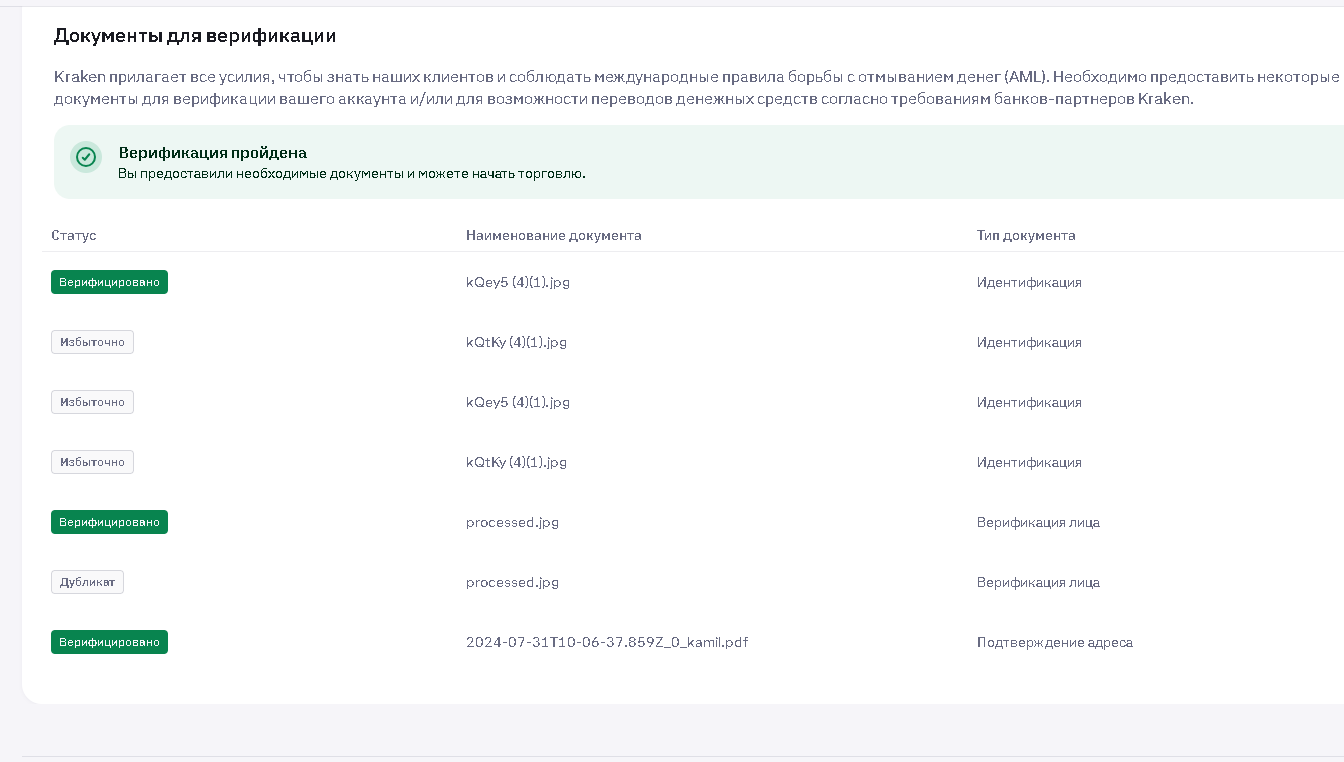Open kQtKy (4)(1).jpg in the second table row

point(516,342)
